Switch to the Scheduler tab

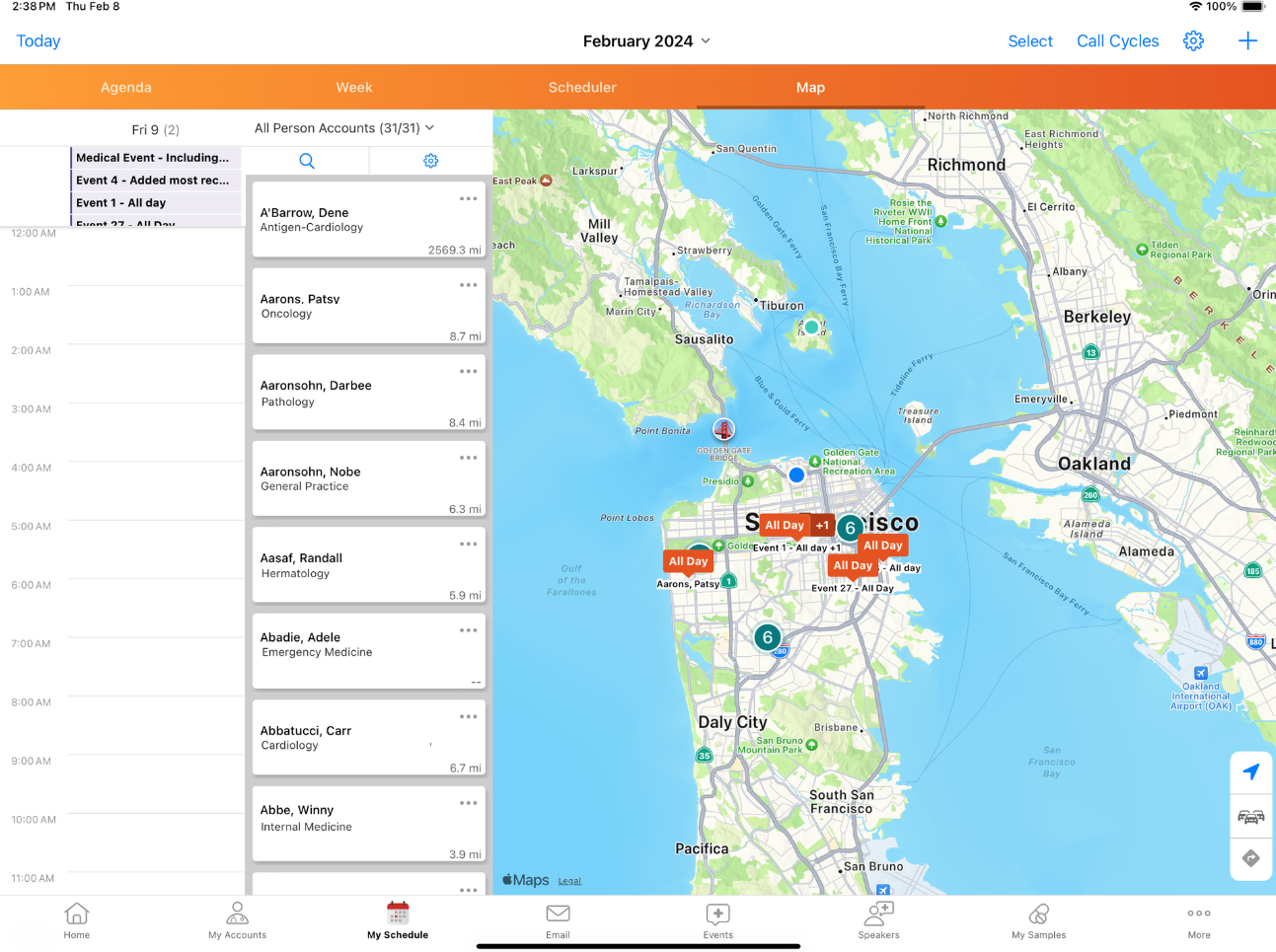(x=582, y=88)
